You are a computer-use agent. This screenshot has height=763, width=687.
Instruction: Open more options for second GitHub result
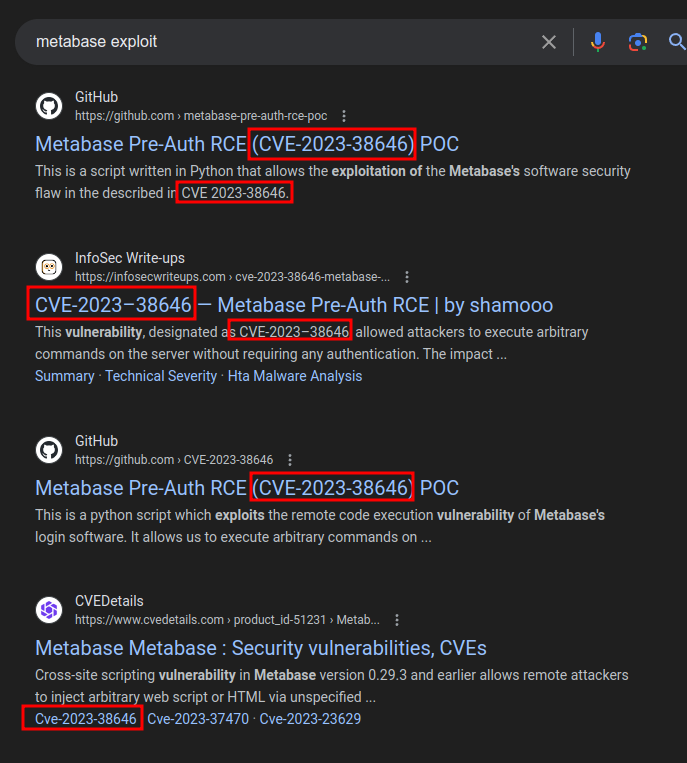click(290, 460)
